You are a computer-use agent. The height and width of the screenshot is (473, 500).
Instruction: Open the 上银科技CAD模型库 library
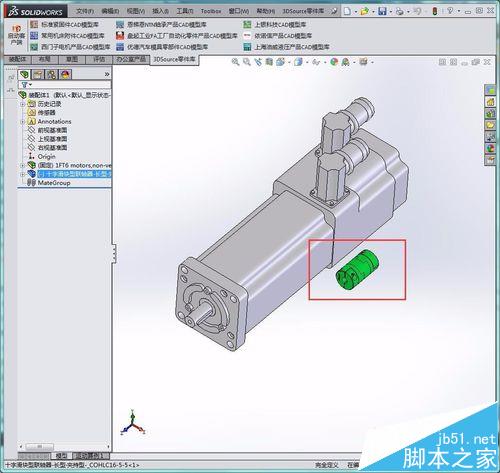point(275,24)
